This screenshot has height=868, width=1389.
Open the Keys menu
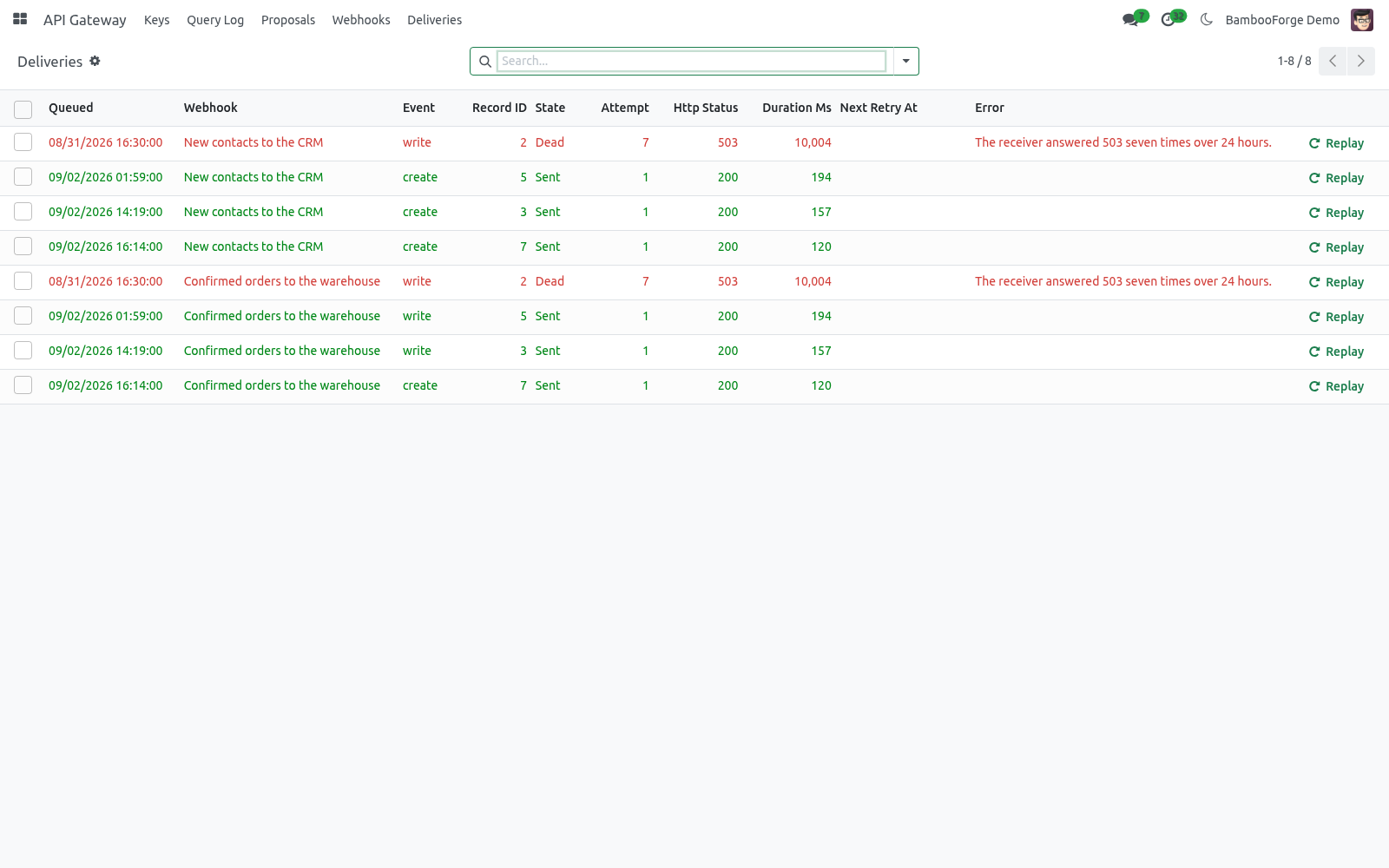pos(156,20)
